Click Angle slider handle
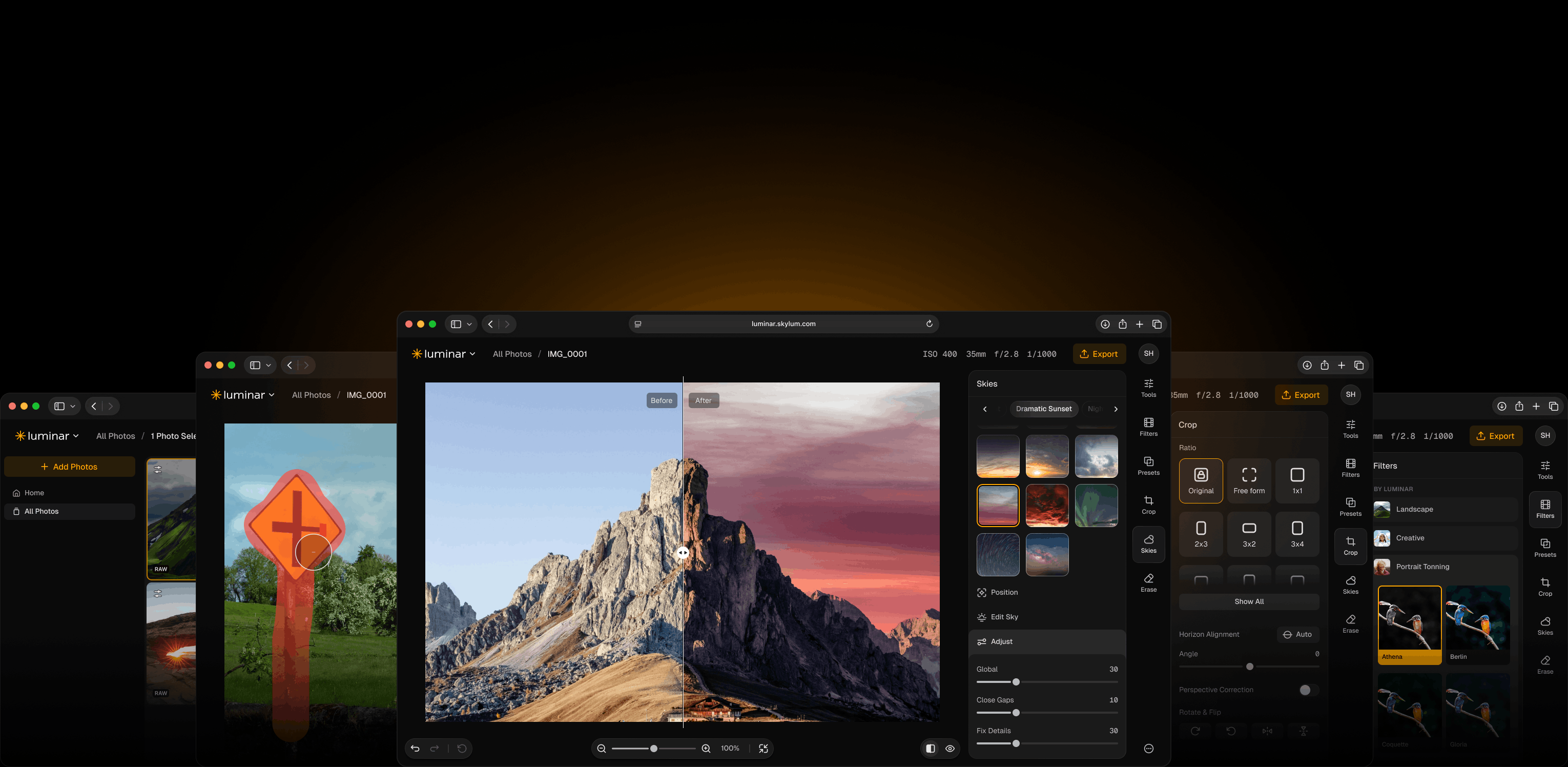Viewport: 1568px width, 767px height. (x=1249, y=667)
